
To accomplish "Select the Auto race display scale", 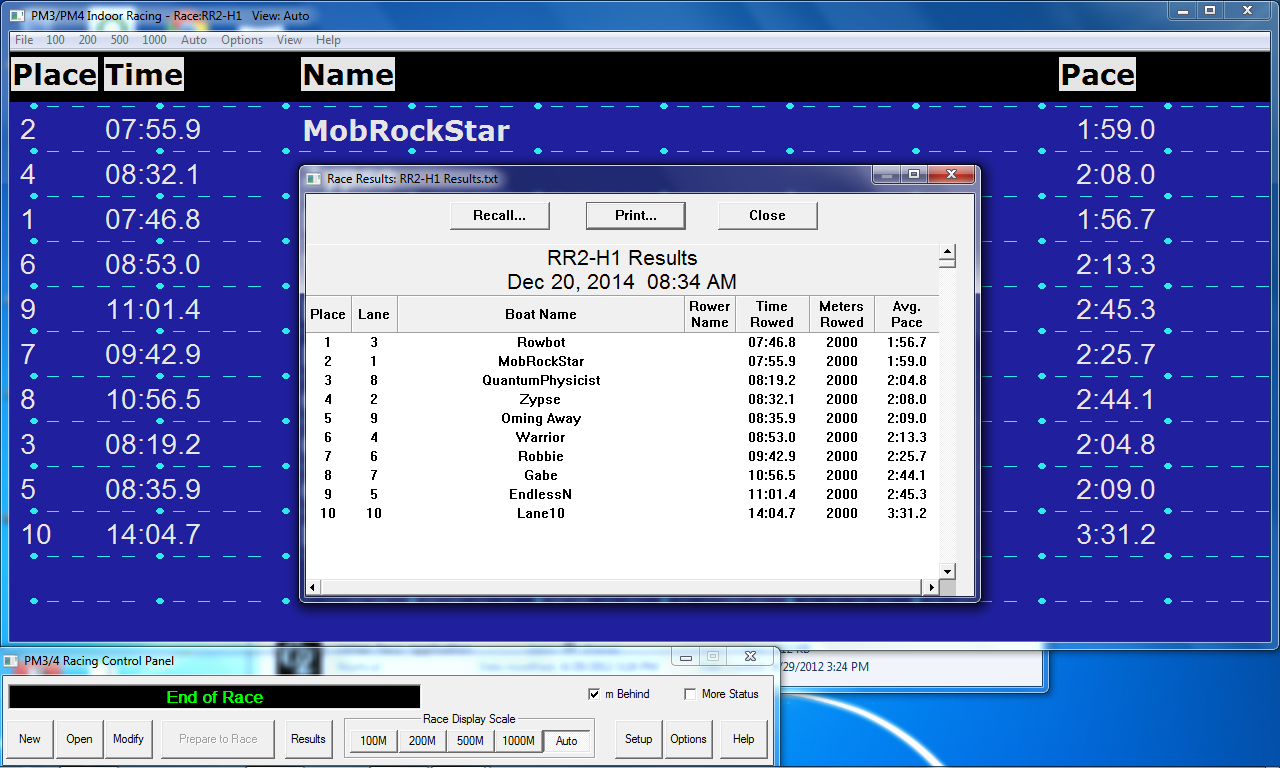I will point(567,741).
